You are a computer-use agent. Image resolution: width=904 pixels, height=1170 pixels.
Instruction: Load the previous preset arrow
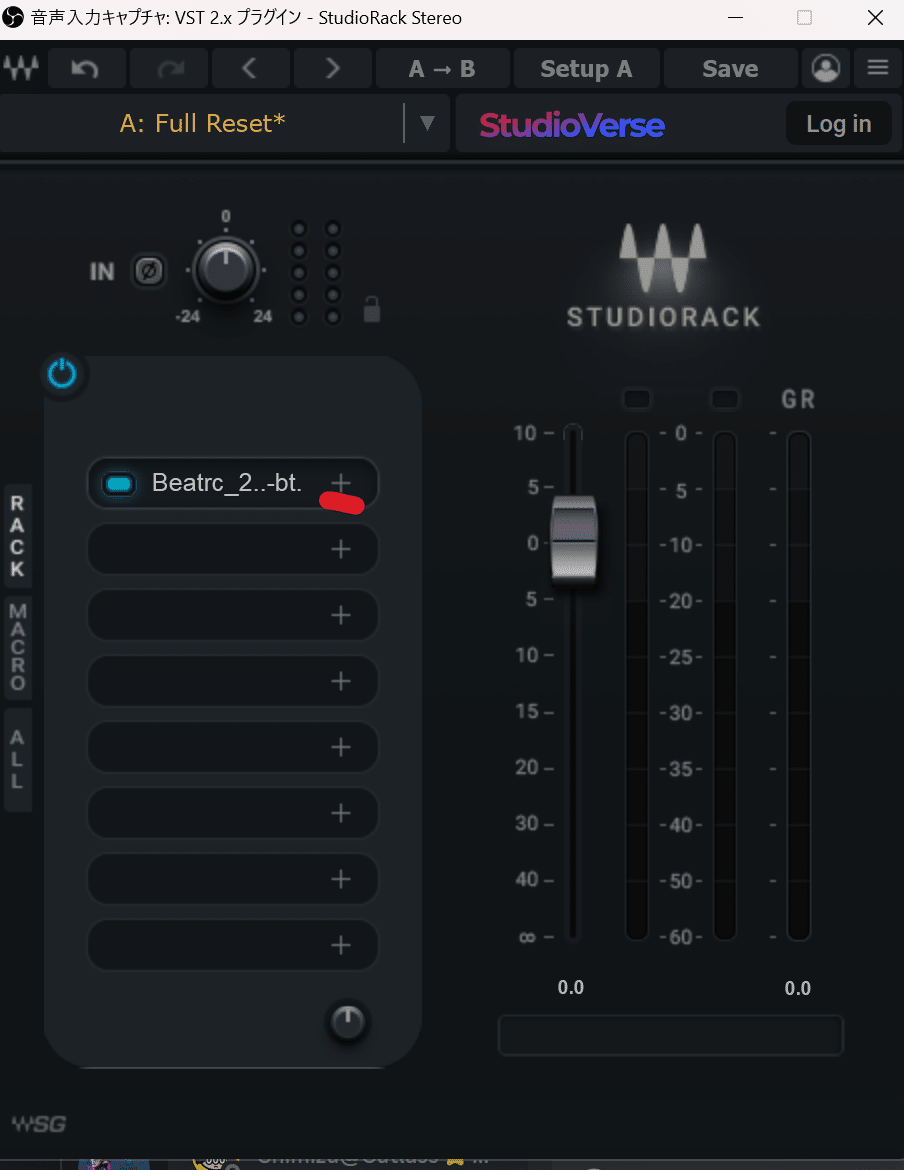coord(250,69)
